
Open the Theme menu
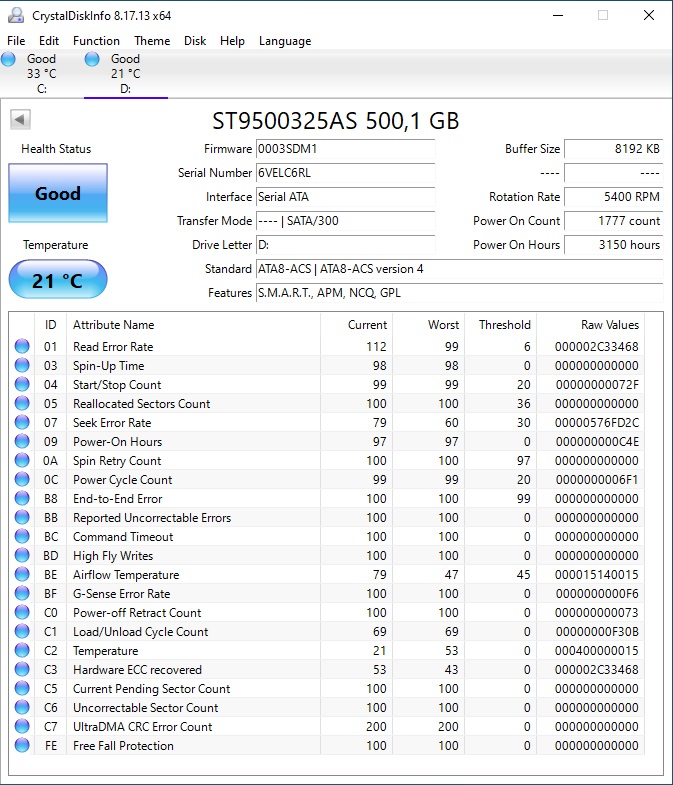click(152, 41)
